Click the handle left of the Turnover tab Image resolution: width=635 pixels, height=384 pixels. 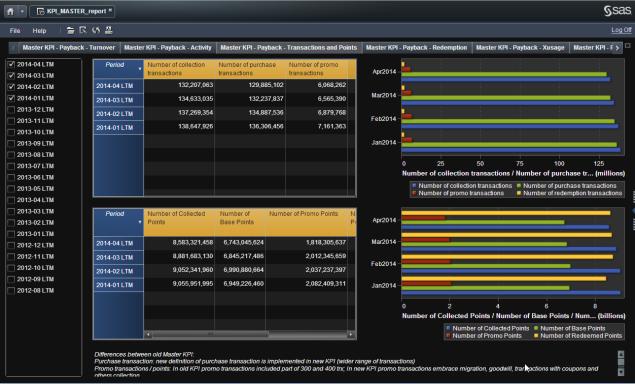(x=13, y=48)
